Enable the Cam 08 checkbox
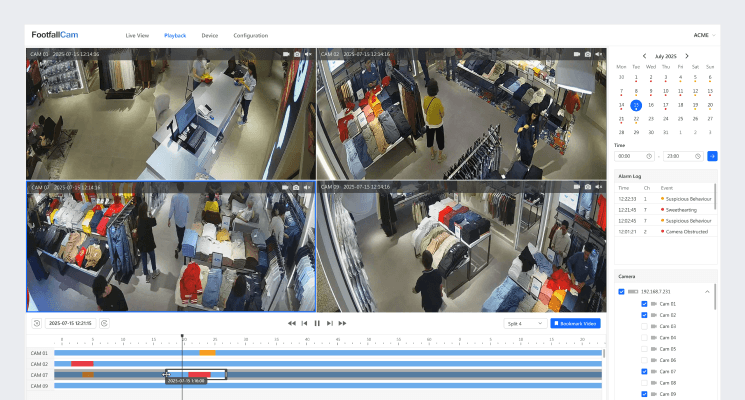Screen dimensions: 745x400 tap(644, 383)
